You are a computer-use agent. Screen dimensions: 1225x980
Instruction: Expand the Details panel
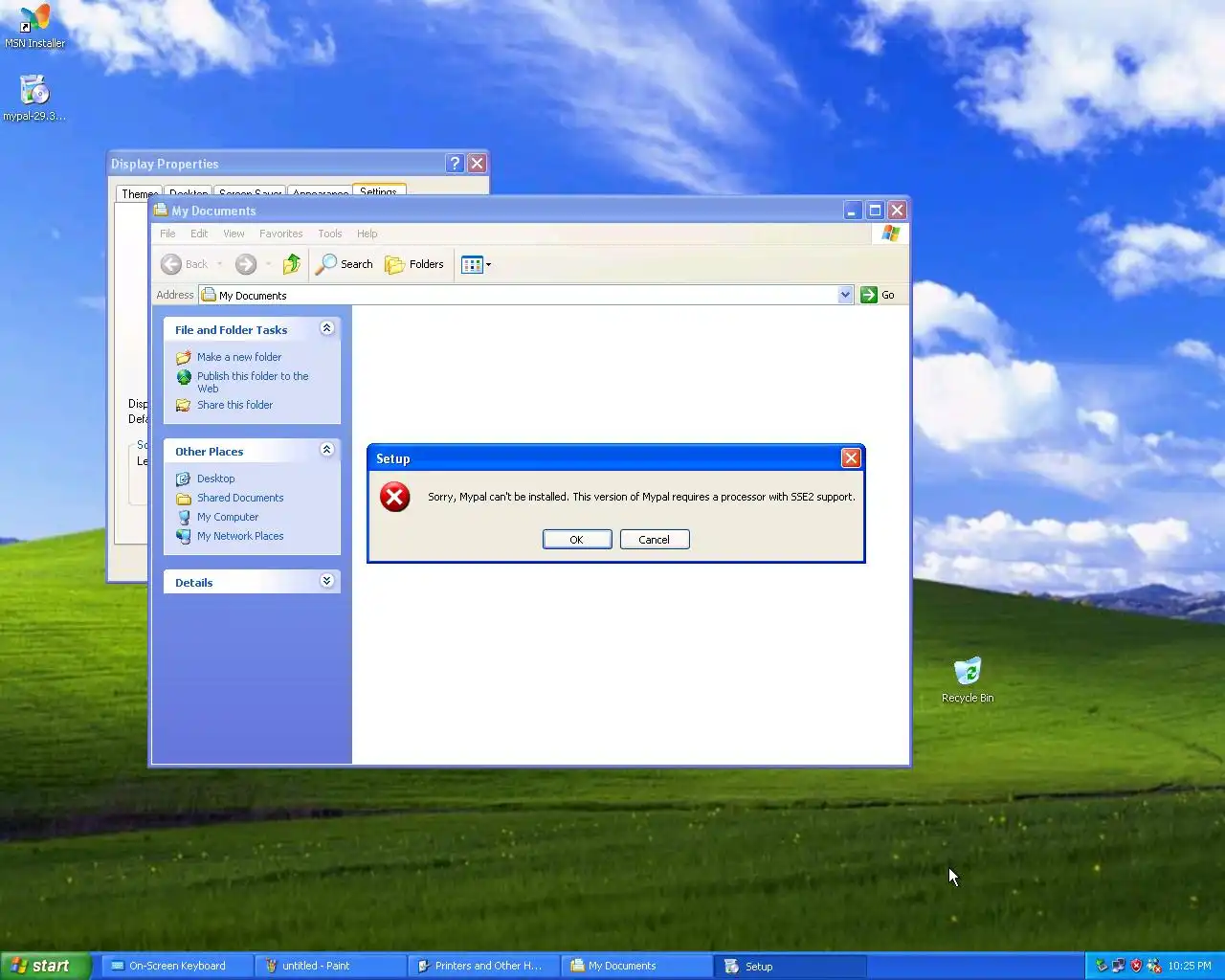click(x=326, y=581)
